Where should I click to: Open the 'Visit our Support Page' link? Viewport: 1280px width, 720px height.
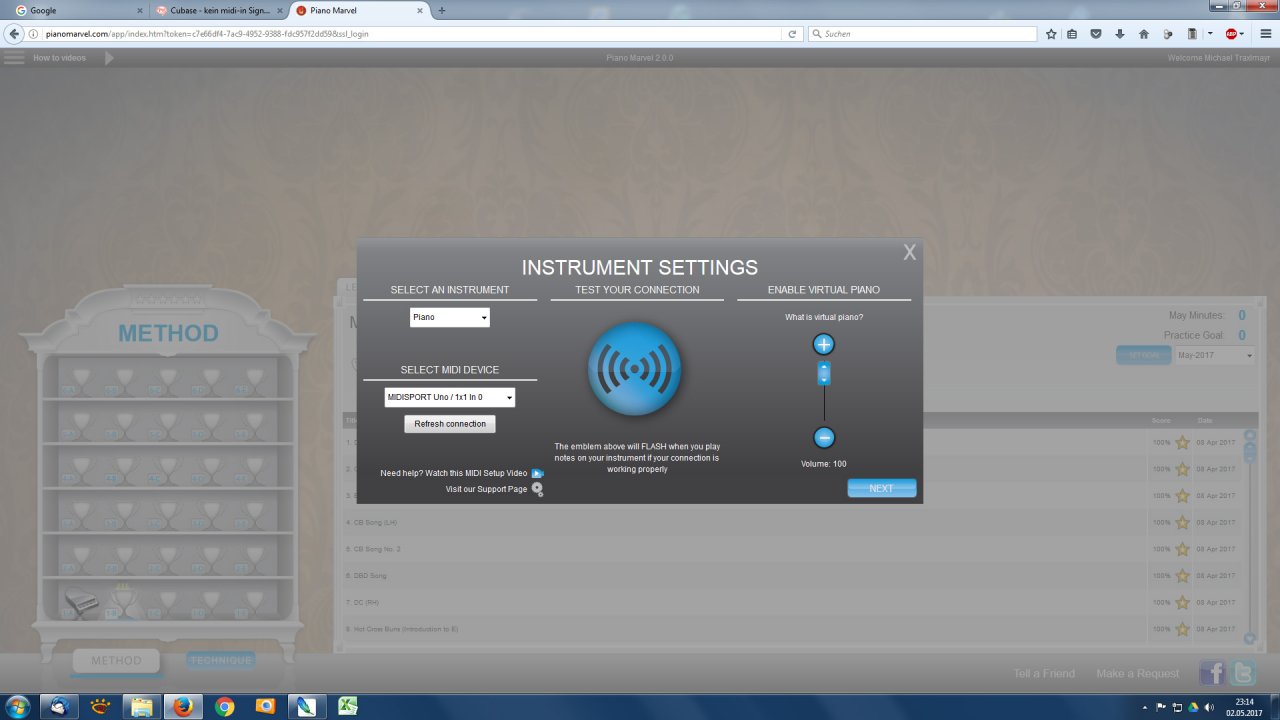pos(486,489)
